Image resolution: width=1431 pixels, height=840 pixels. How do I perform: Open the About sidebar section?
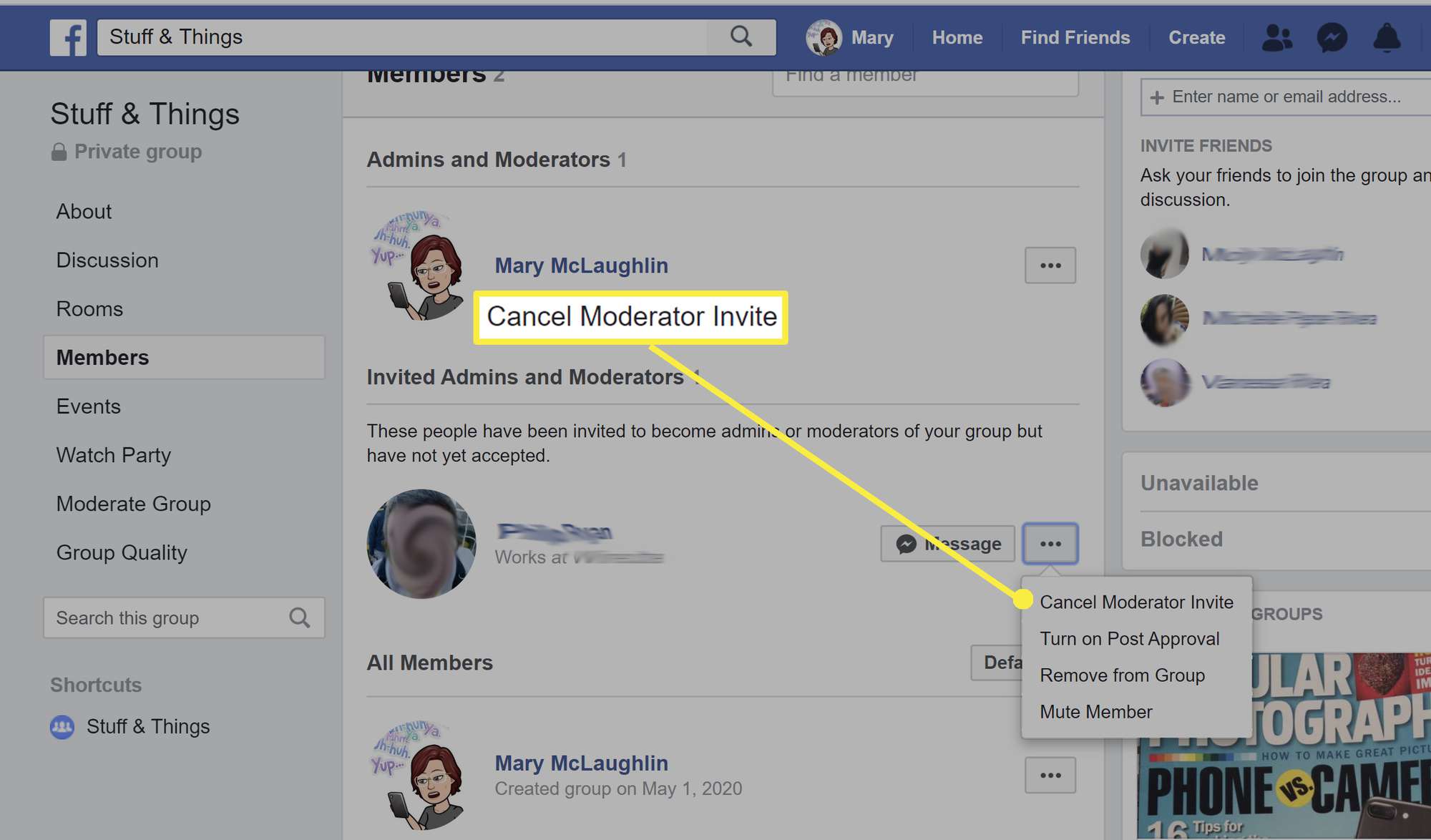pyautogui.click(x=85, y=211)
